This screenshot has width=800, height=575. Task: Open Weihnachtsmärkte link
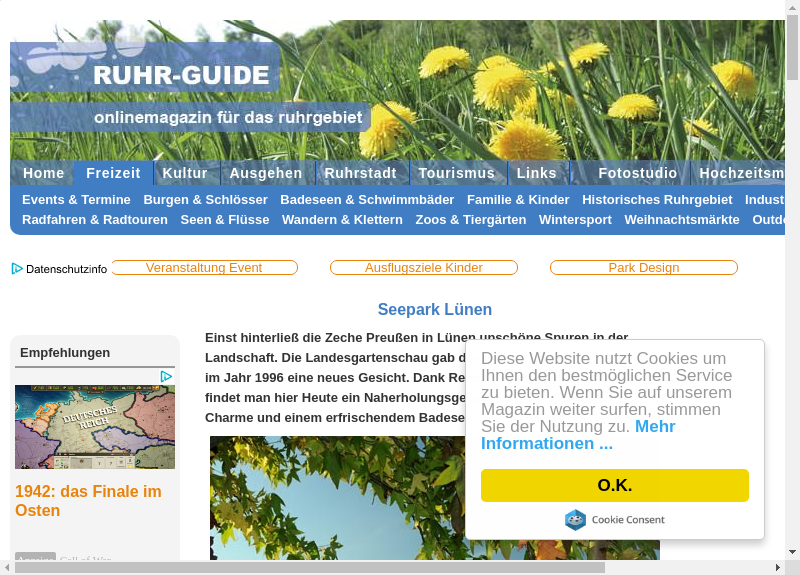click(682, 219)
